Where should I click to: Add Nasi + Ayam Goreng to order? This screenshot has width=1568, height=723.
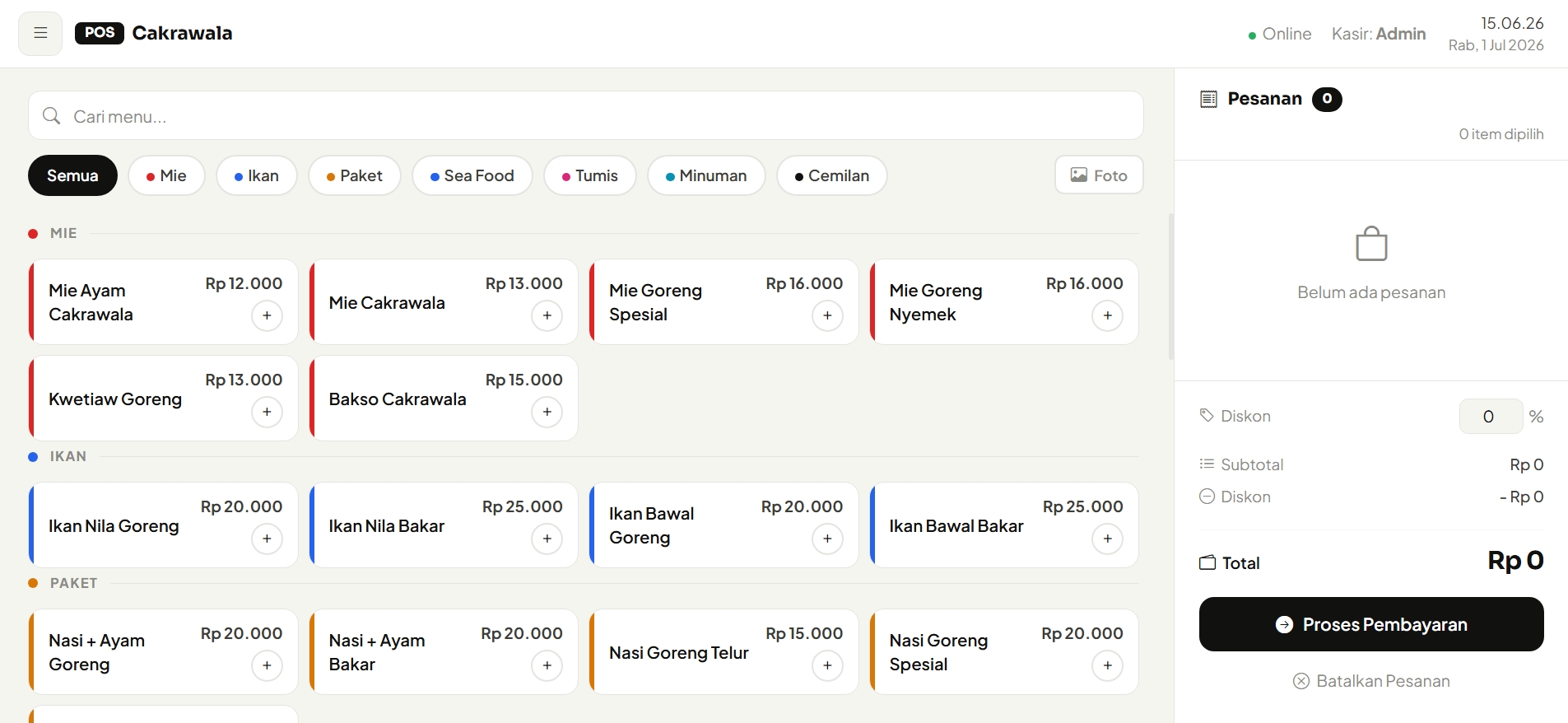[267, 665]
